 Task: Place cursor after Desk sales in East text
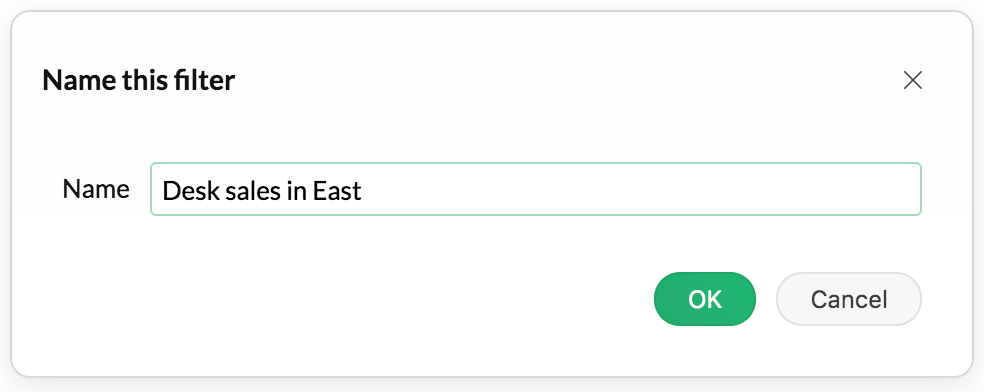pyautogui.click(x=363, y=191)
